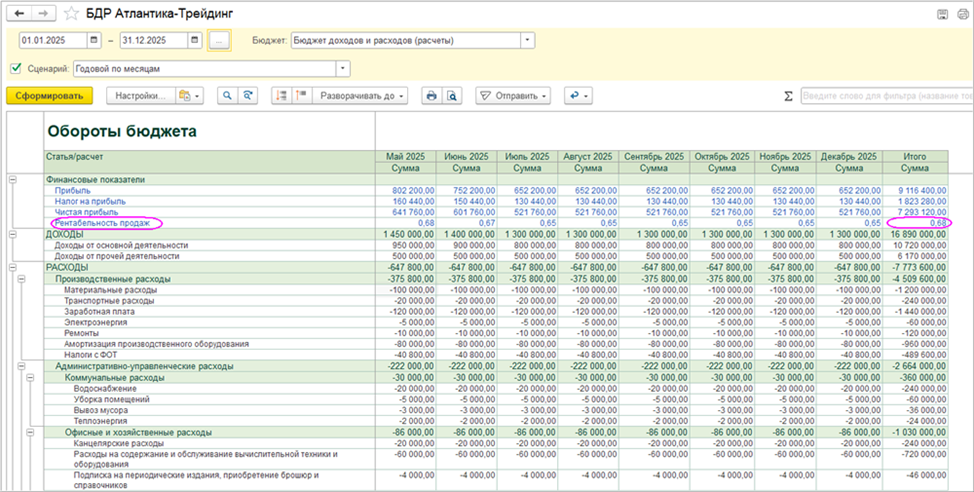The width and height of the screenshot is (974, 492).
Task: Click the print preview icon
Action: 452,96
